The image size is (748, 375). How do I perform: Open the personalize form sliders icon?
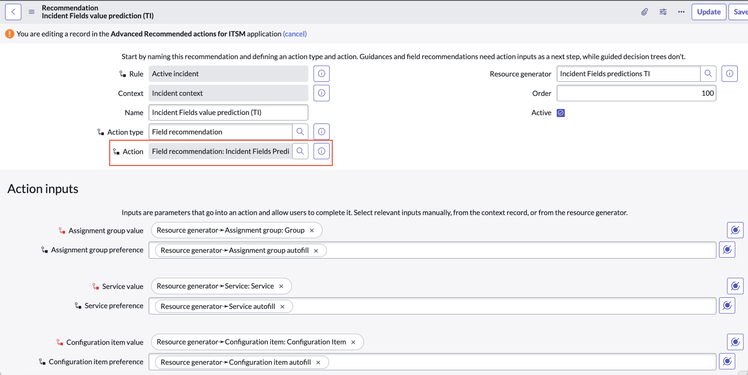[663, 12]
